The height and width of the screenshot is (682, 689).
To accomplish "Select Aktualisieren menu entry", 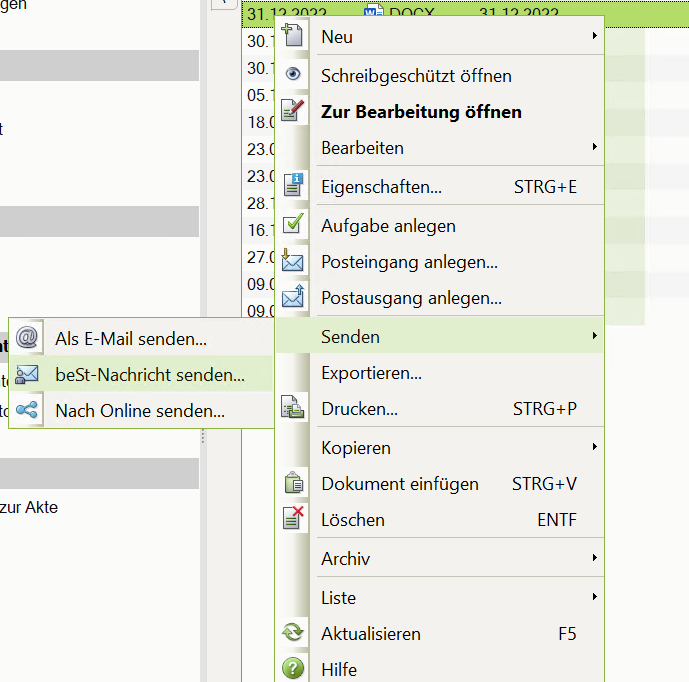I will [440, 634].
